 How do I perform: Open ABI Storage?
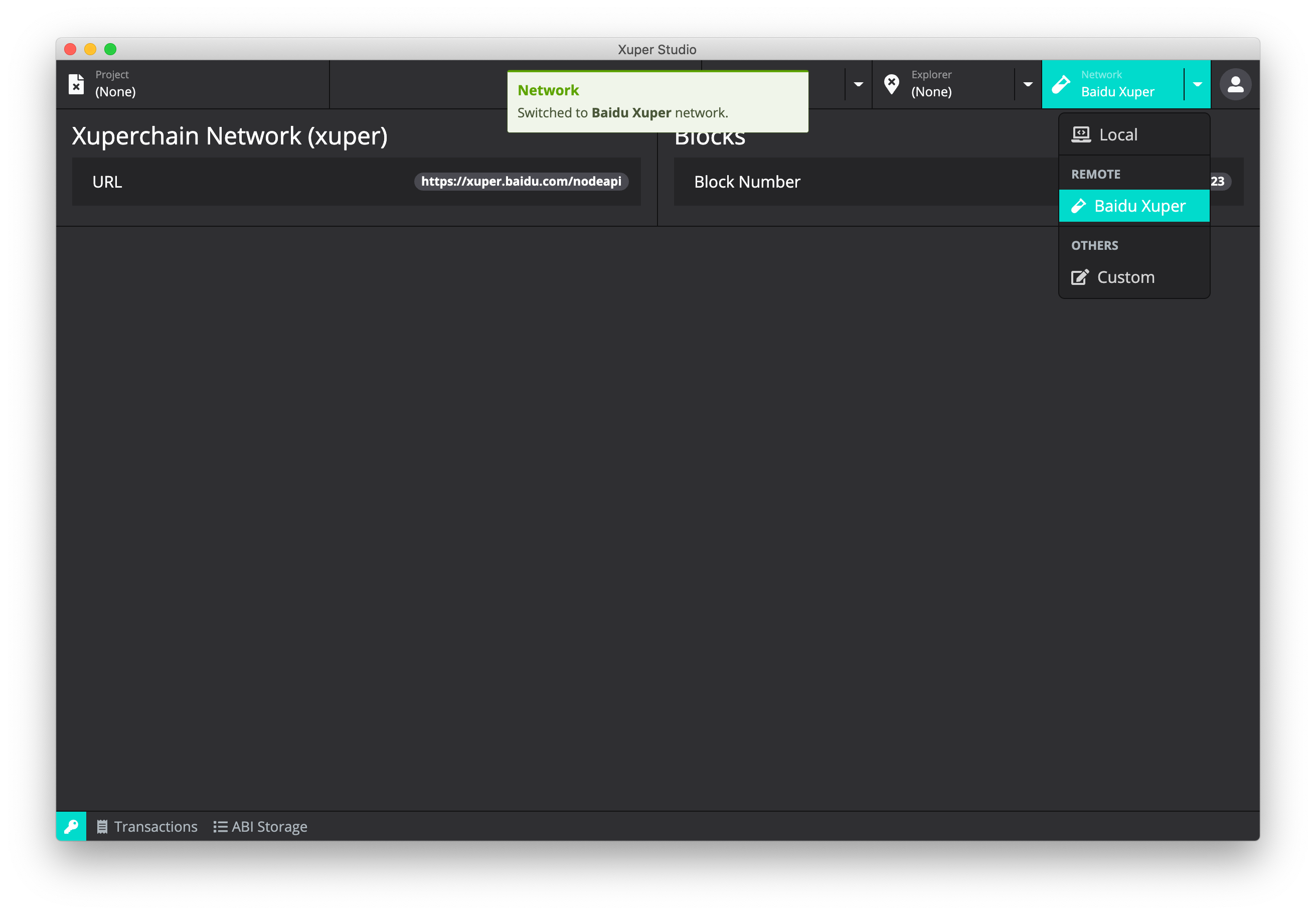tap(269, 827)
